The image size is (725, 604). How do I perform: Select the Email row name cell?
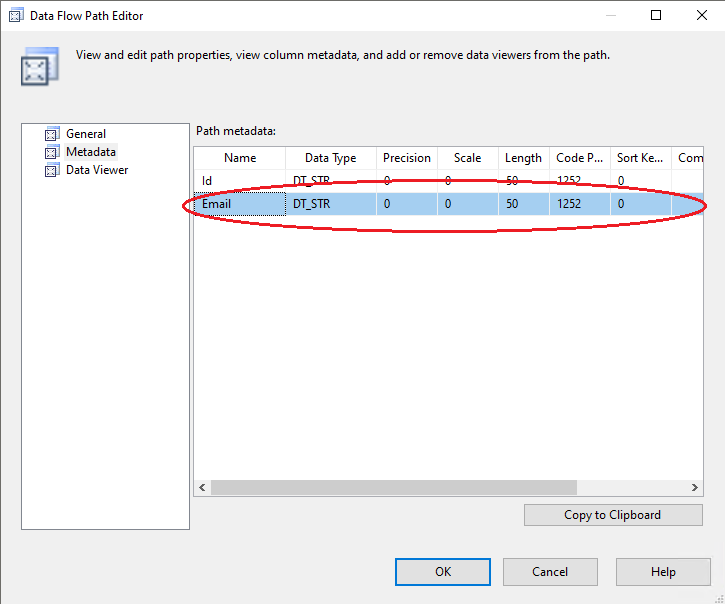pyautogui.click(x=239, y=204)
